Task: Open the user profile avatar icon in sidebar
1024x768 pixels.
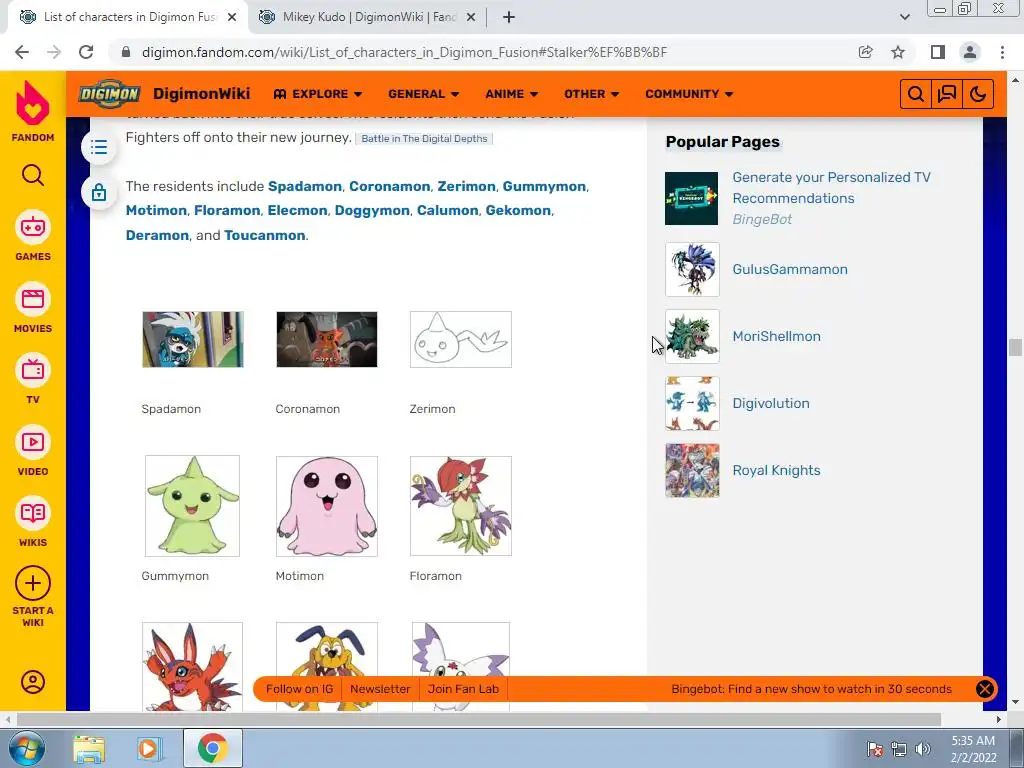Action: (x=33, y=682)
